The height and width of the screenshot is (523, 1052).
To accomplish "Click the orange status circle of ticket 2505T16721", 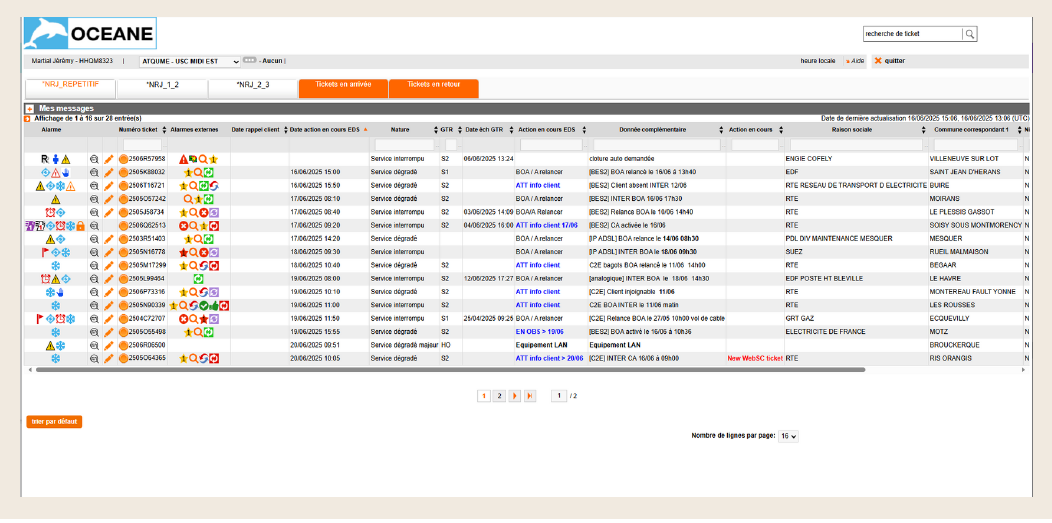I will (123, 186).
